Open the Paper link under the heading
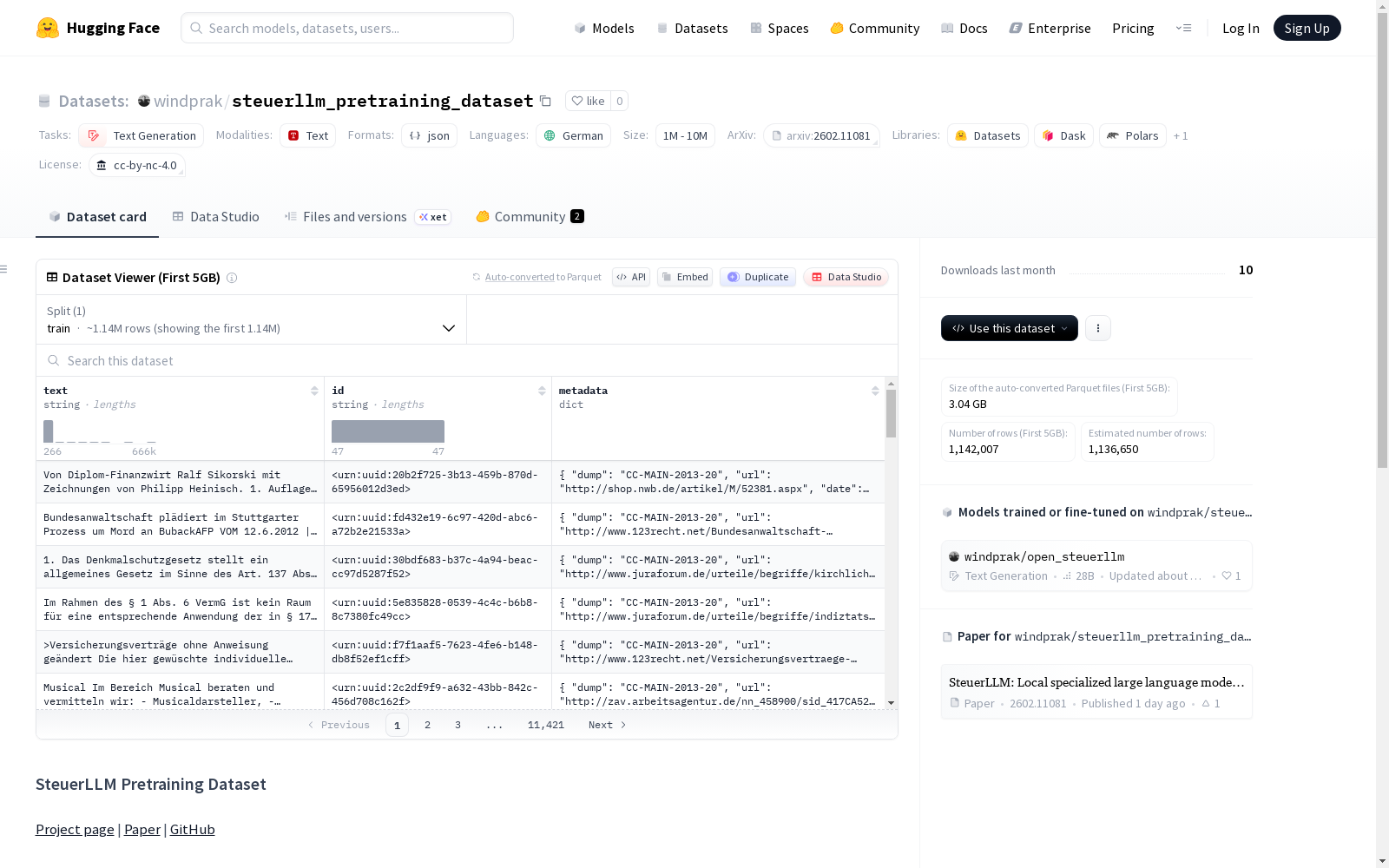 142,830
